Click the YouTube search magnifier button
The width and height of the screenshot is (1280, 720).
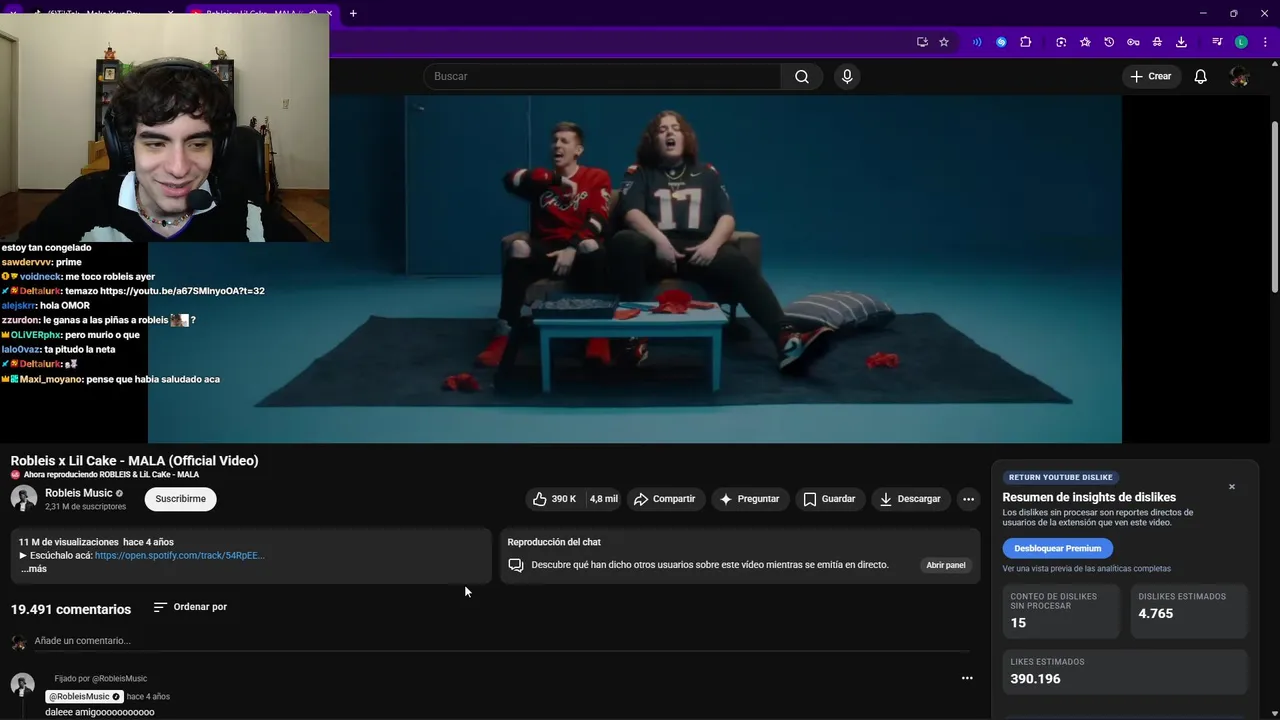802,77
